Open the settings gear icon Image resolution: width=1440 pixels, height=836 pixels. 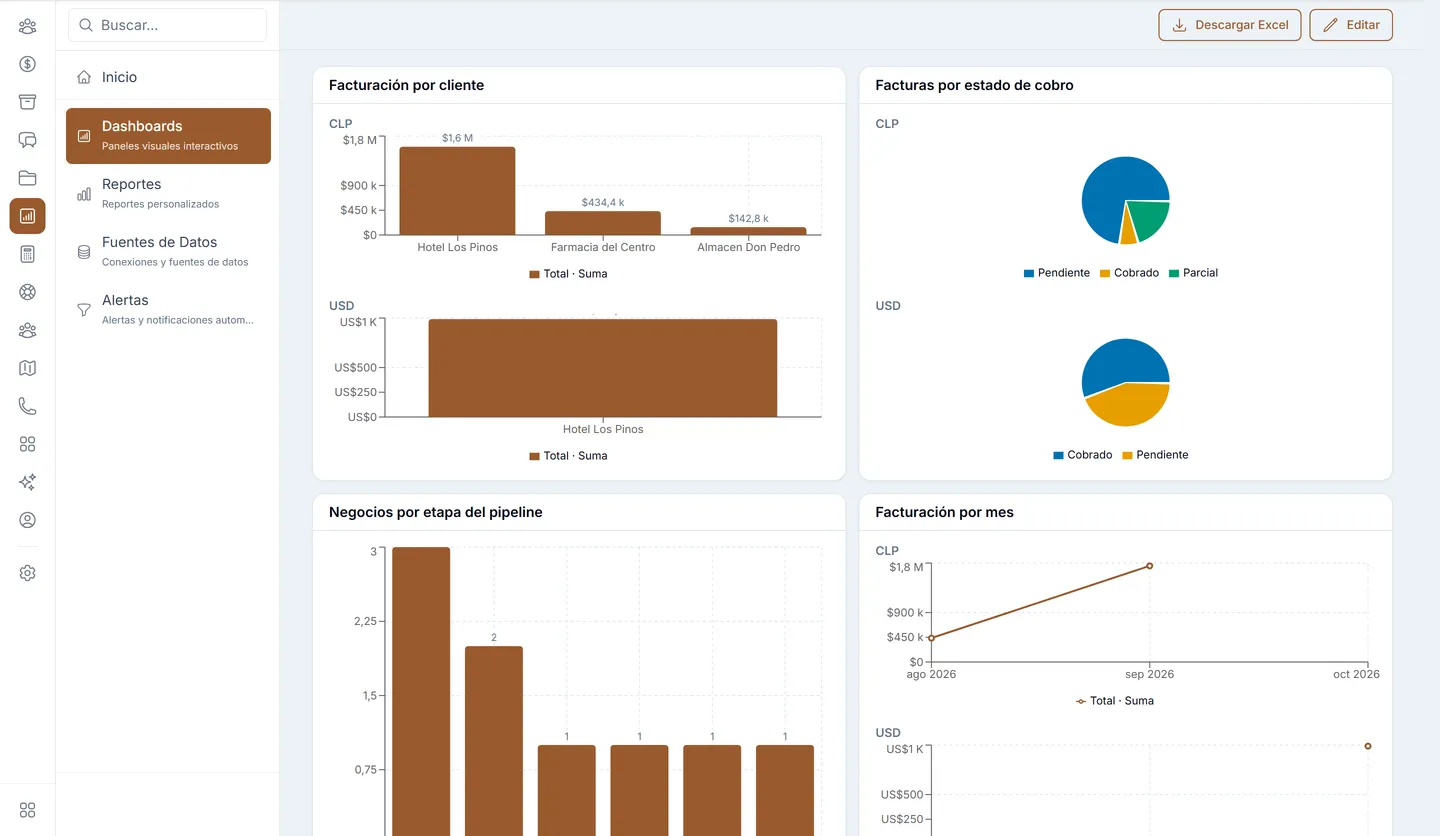click(x=27, y=573)
